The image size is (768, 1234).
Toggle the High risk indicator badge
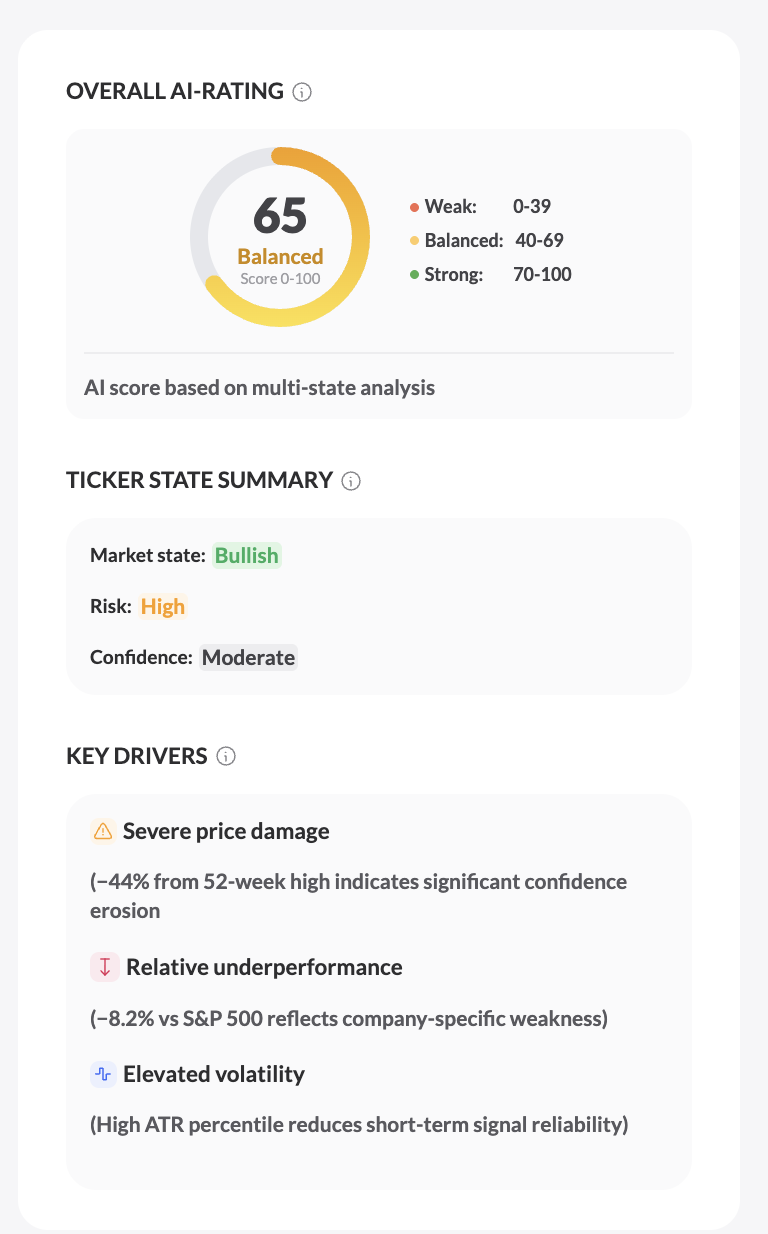162,606
